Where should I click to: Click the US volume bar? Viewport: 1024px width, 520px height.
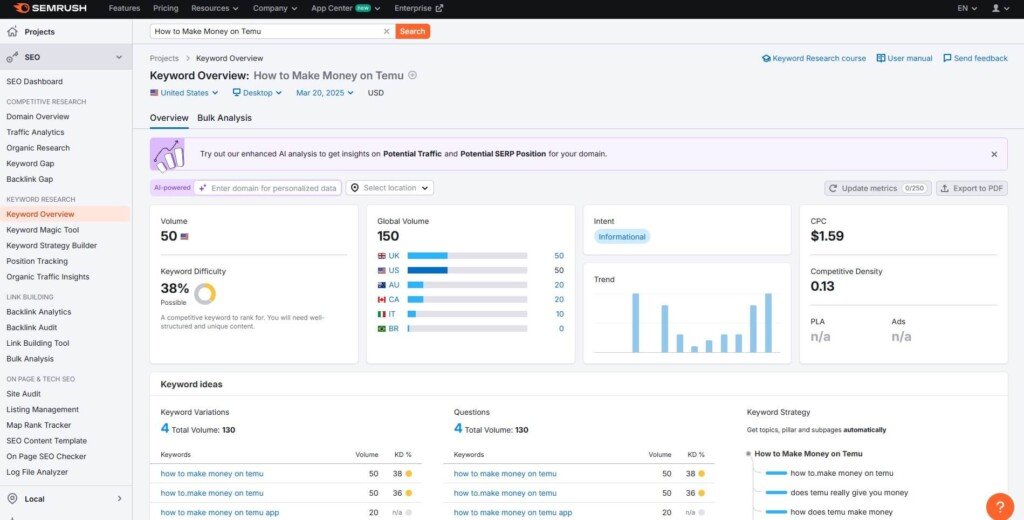pos(467,270)
